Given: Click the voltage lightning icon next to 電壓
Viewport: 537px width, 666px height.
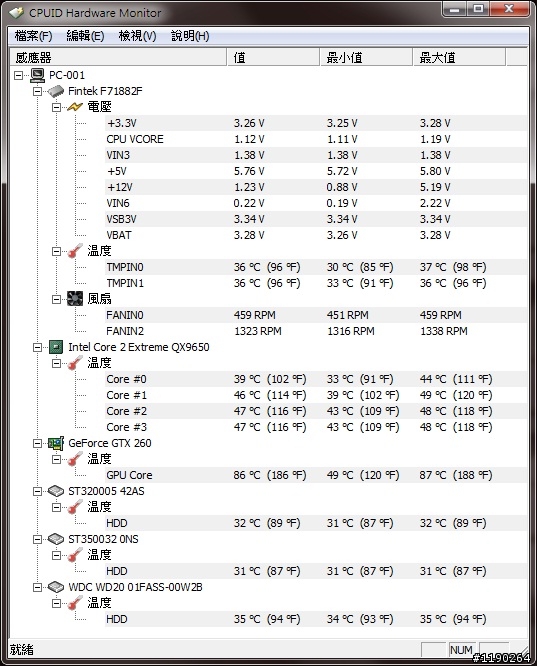Looking at the screenshot, I should click(75, 107).
